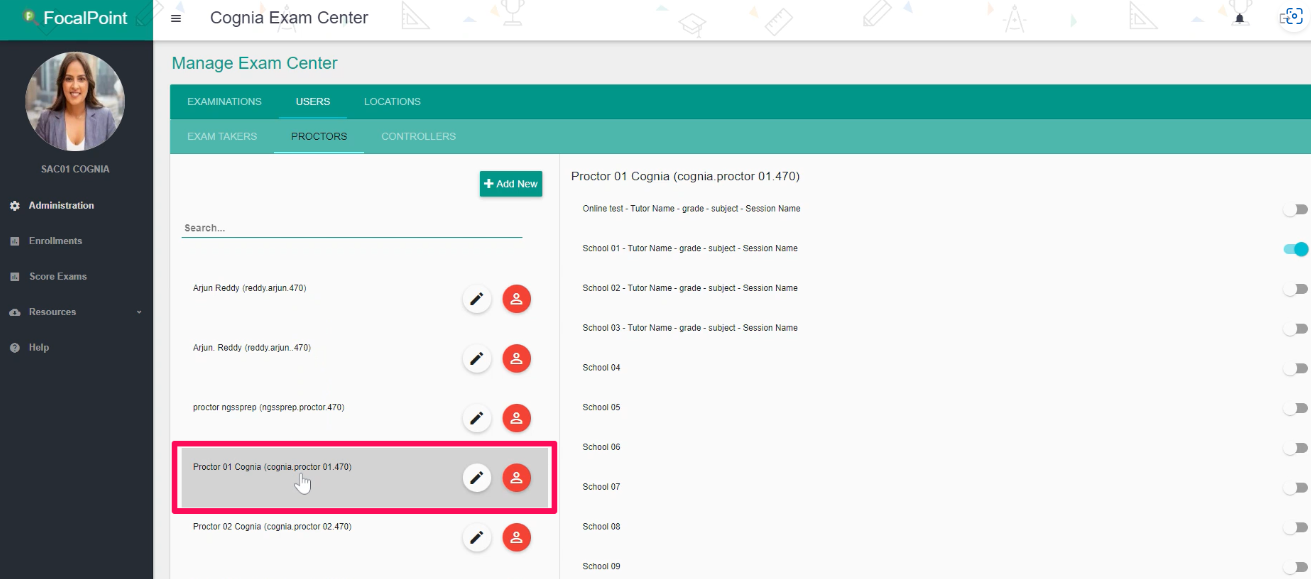Remove proctor ngssprep red user icon

516,418
